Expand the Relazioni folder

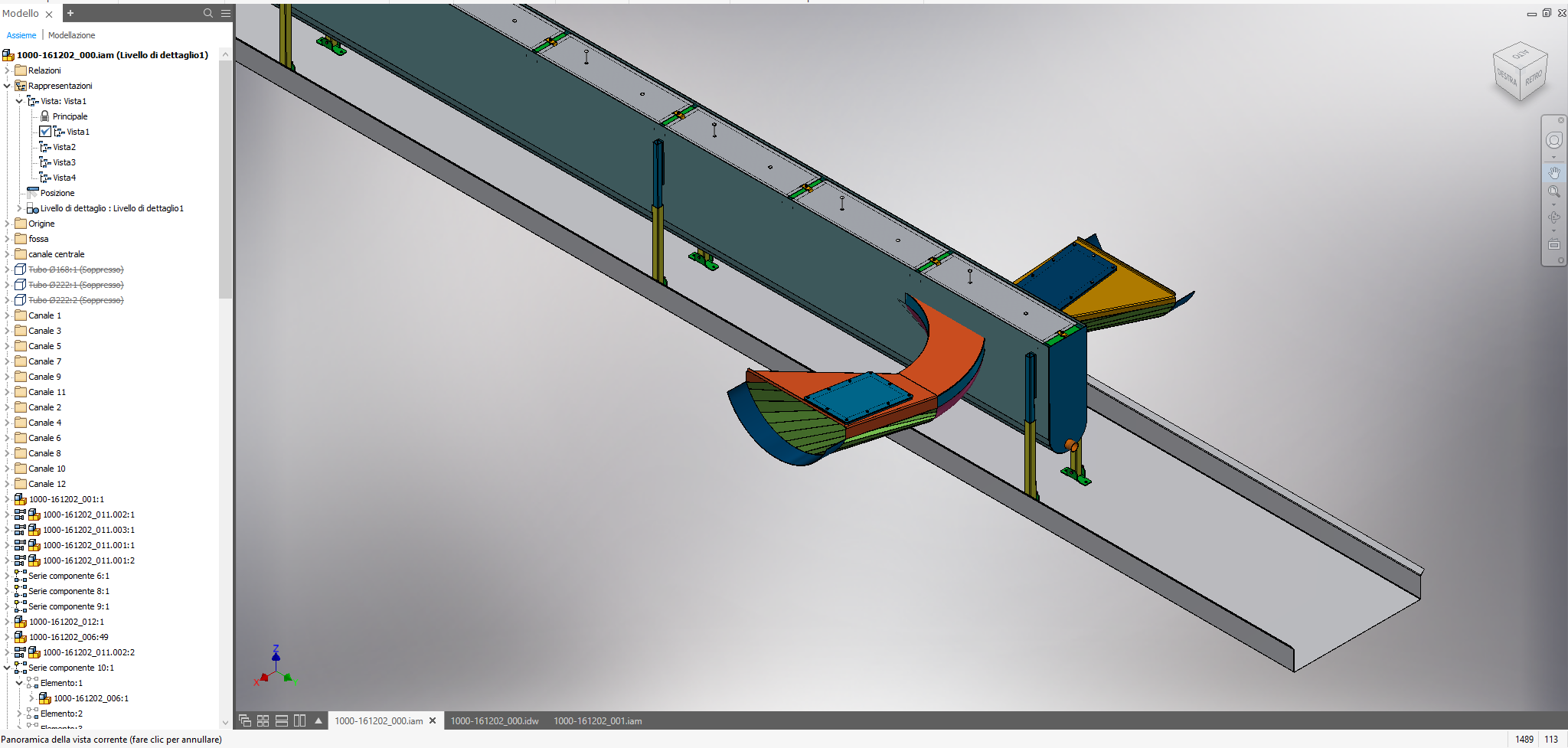(x=8, y=70)
